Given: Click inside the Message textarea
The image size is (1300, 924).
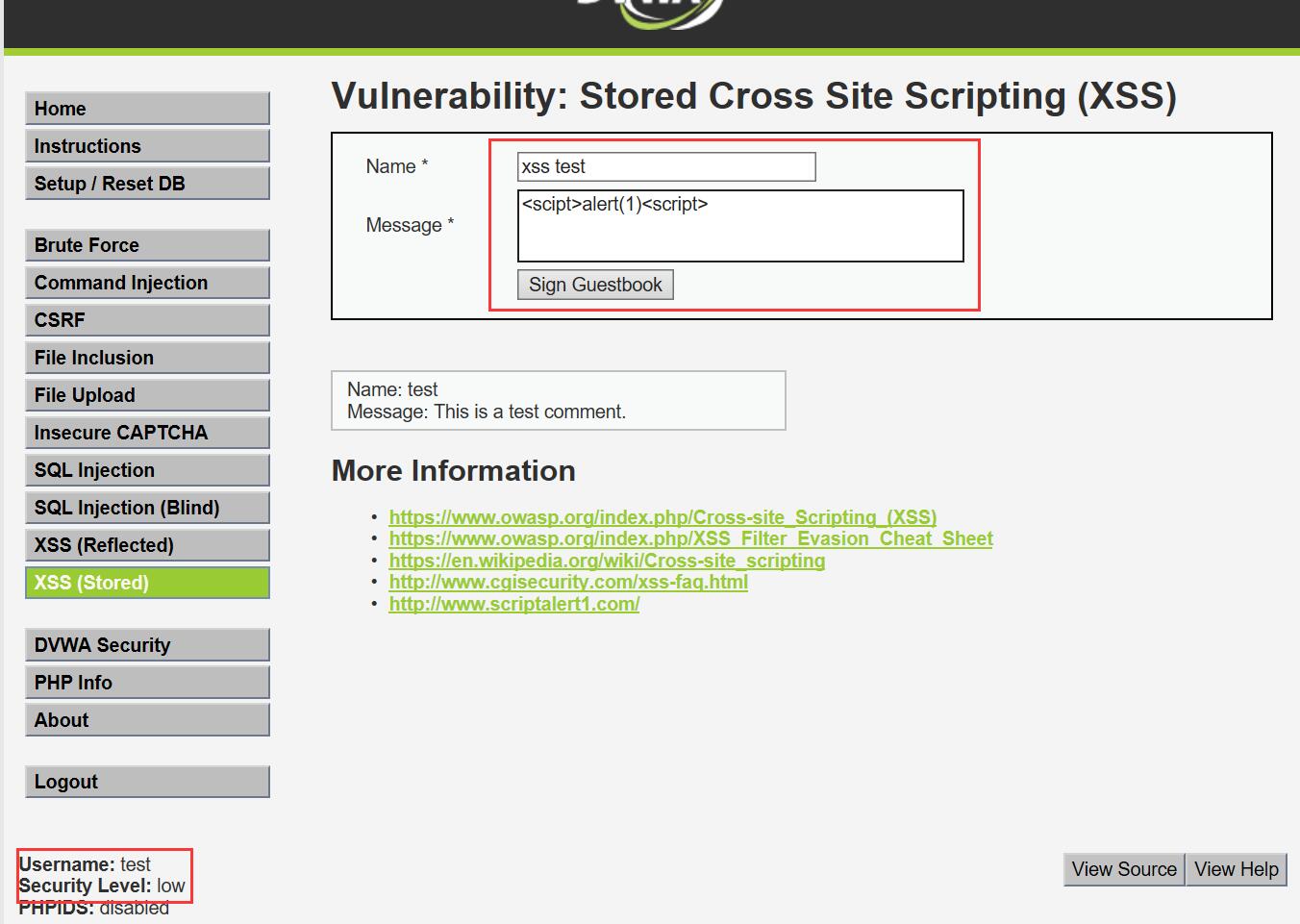Looking at the screenshot, I should tap(740, 226).
